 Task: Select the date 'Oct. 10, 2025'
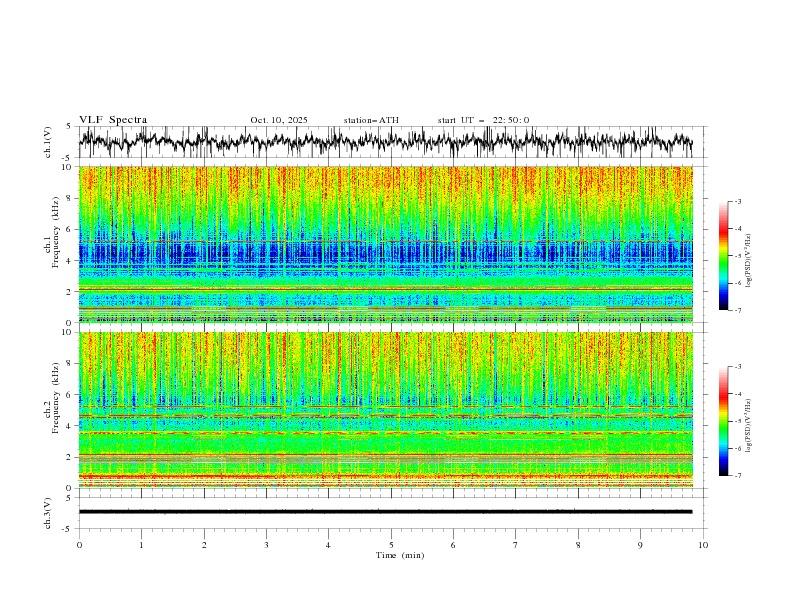pos(279,120)
